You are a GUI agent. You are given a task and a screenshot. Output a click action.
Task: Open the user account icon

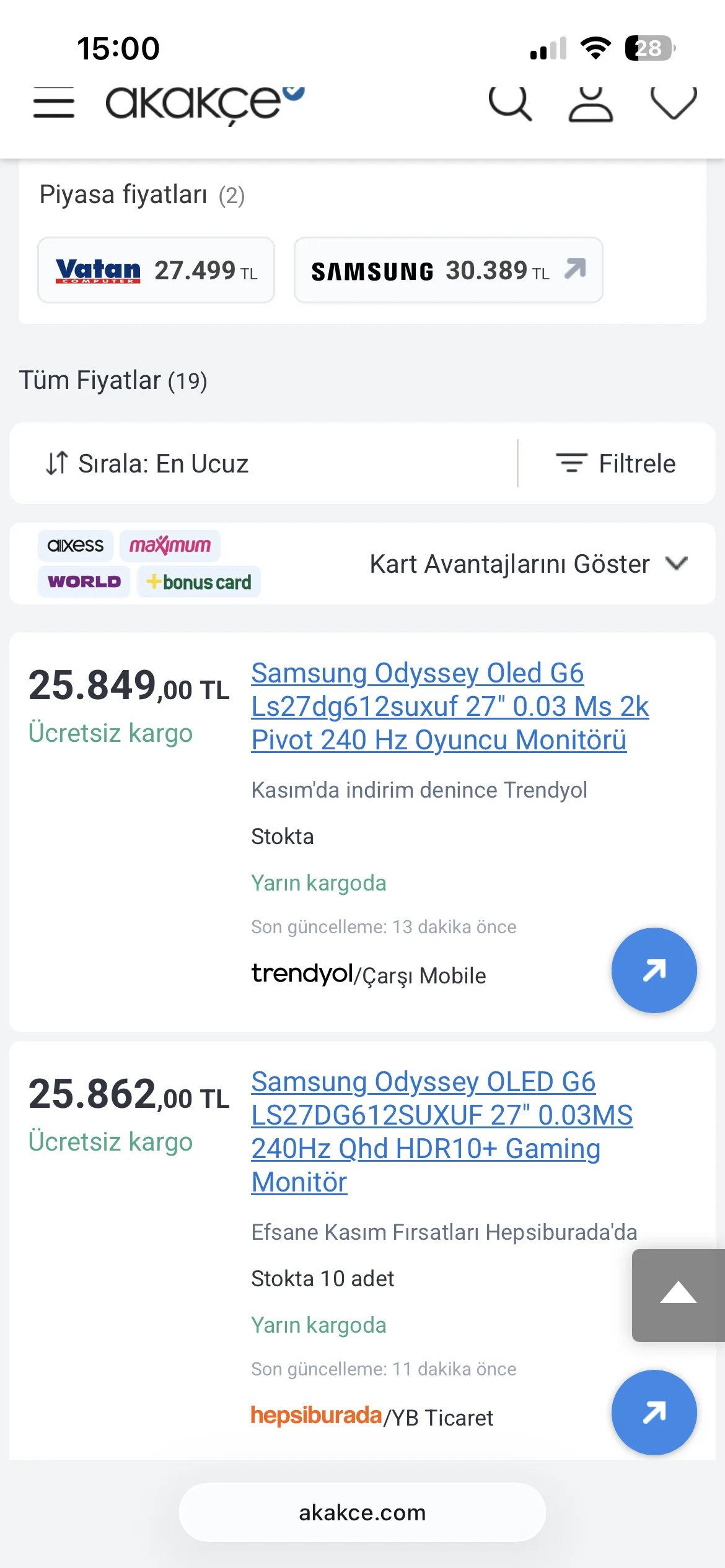coord(591,103)
